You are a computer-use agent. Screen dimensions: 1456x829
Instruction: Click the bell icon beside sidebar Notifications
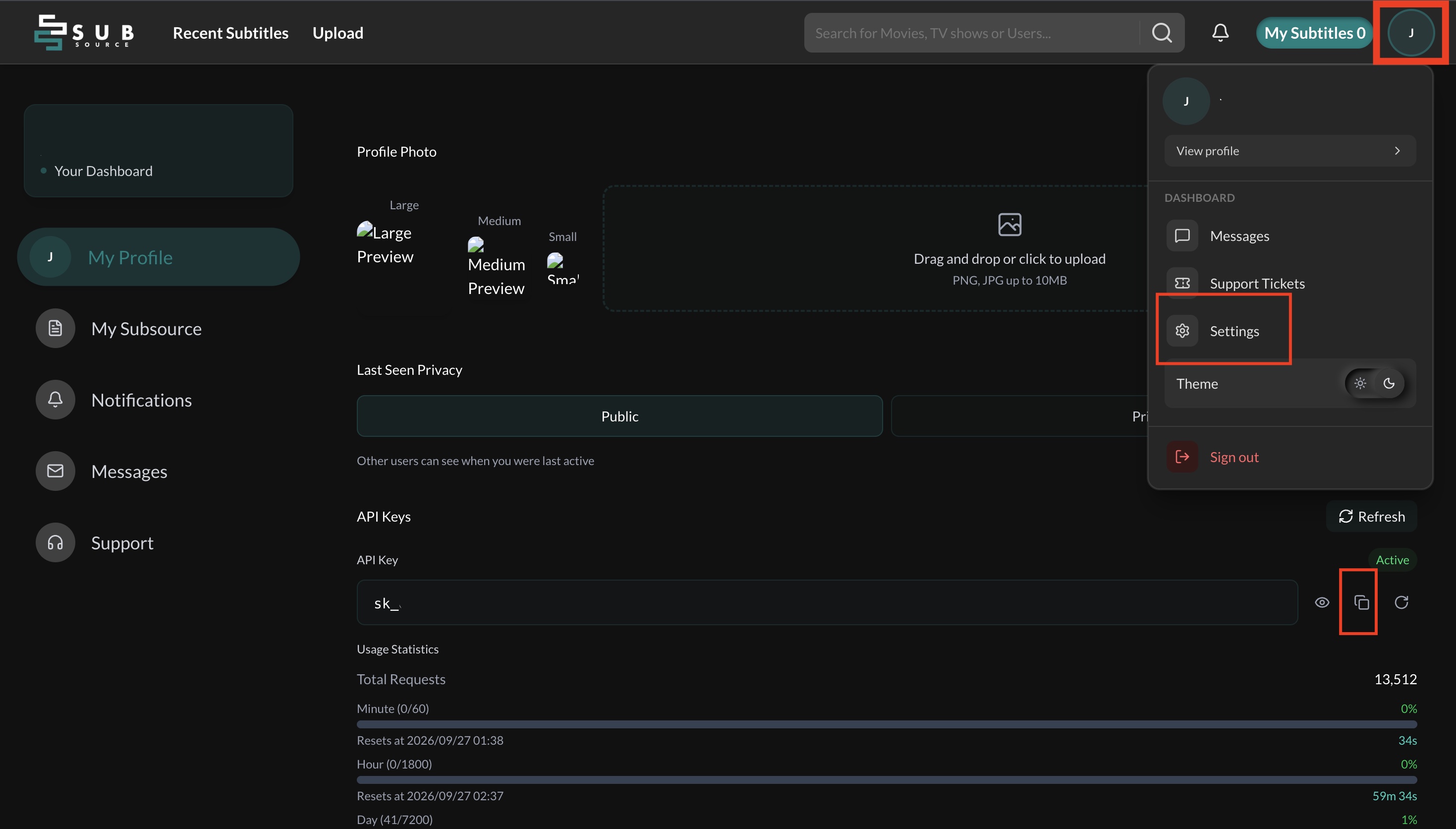click(x=55, y=400)
